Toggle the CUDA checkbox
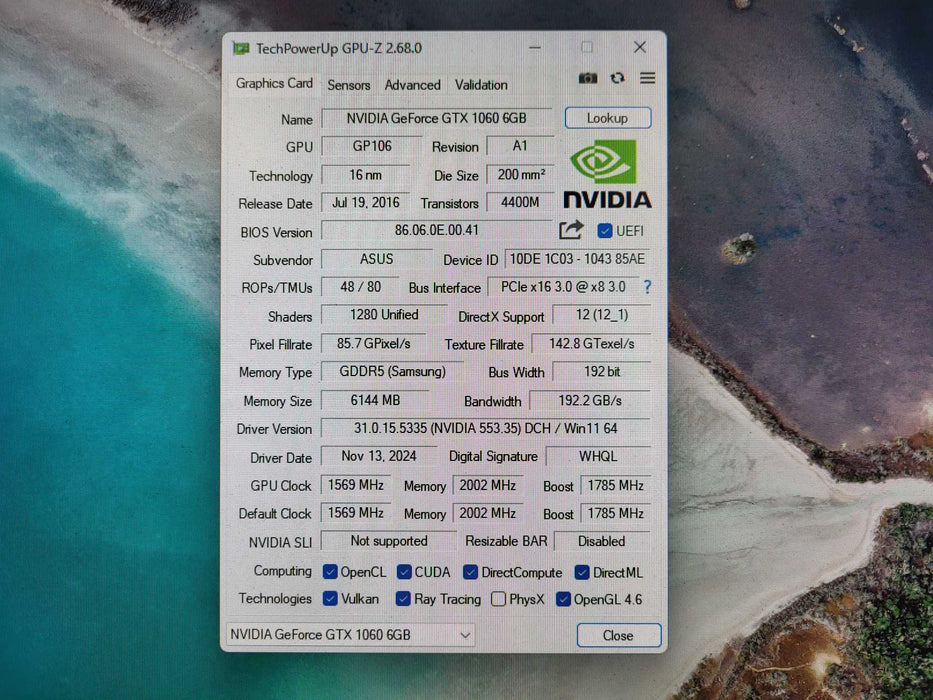This screenshot has width=933, height=700. pyautogui.click(x=404, y=572)
